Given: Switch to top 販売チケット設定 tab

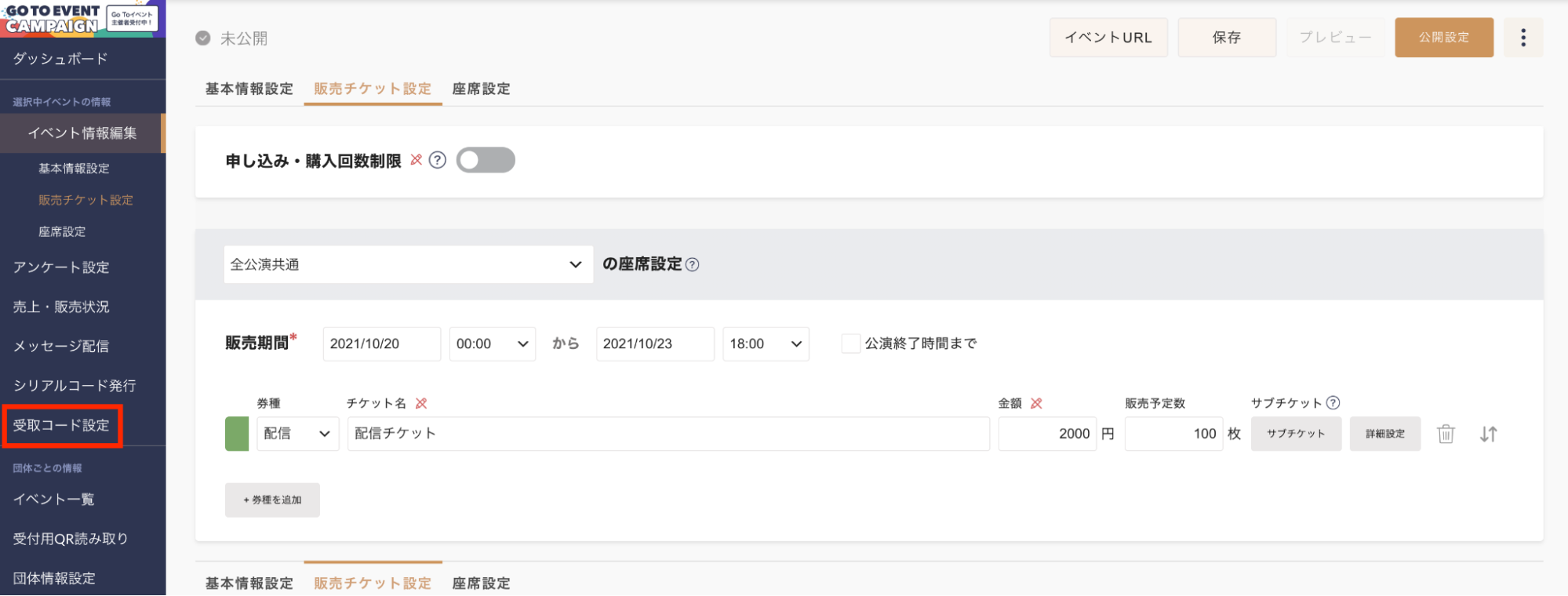Looking at the screenshot, I should (373, 89).
